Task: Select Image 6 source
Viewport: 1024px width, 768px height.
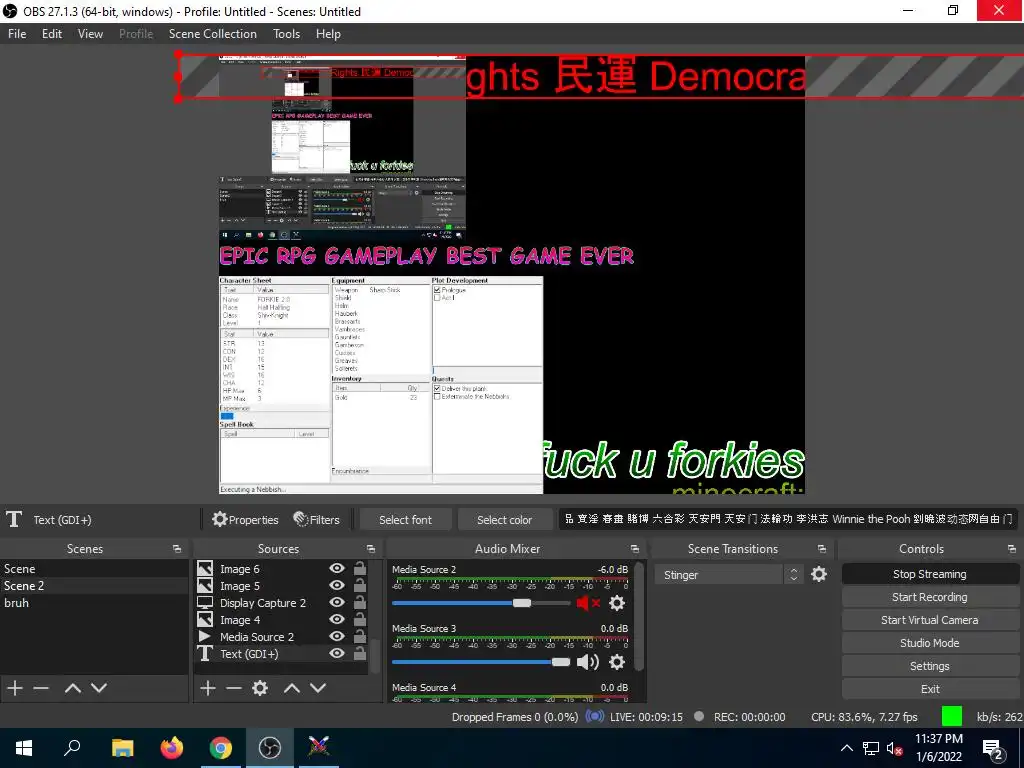Action: pyautogui.click(x=282, y=569)
